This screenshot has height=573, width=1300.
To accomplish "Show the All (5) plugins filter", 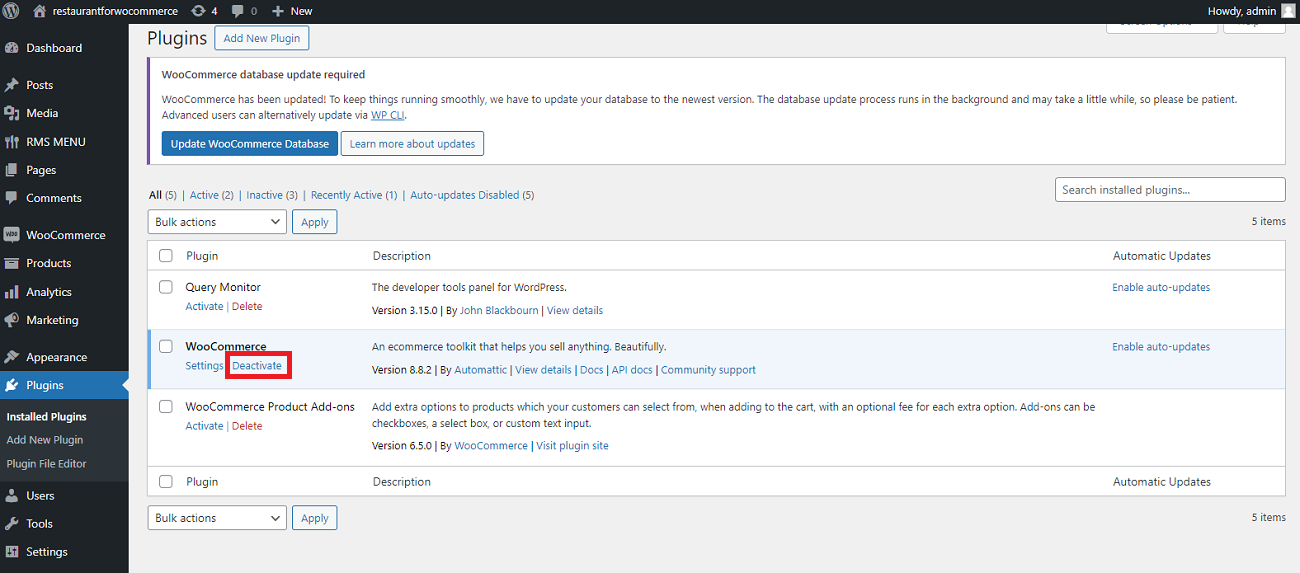I will click(163, 195).
